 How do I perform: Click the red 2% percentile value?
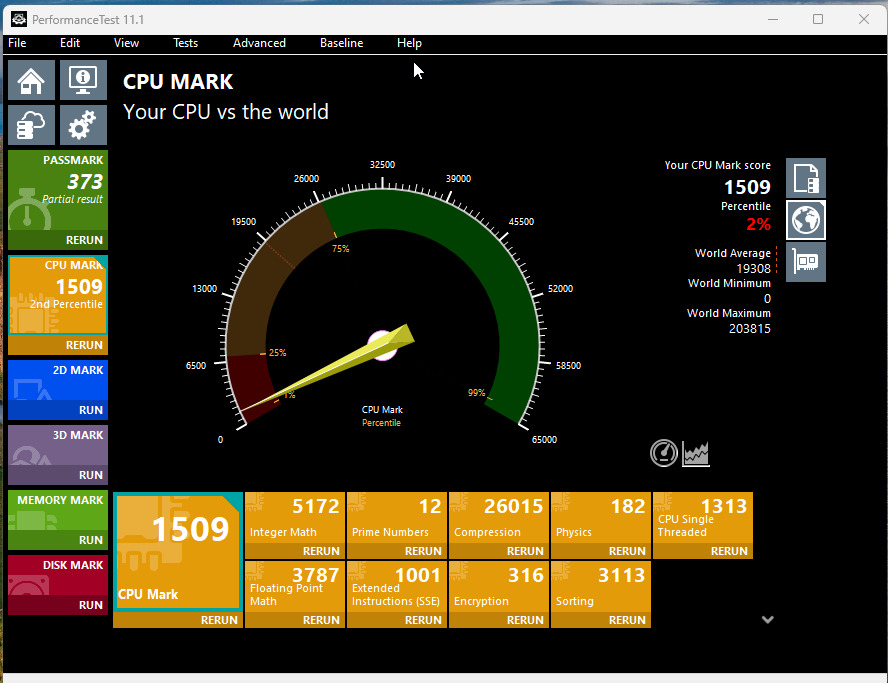tap(758, 224)
